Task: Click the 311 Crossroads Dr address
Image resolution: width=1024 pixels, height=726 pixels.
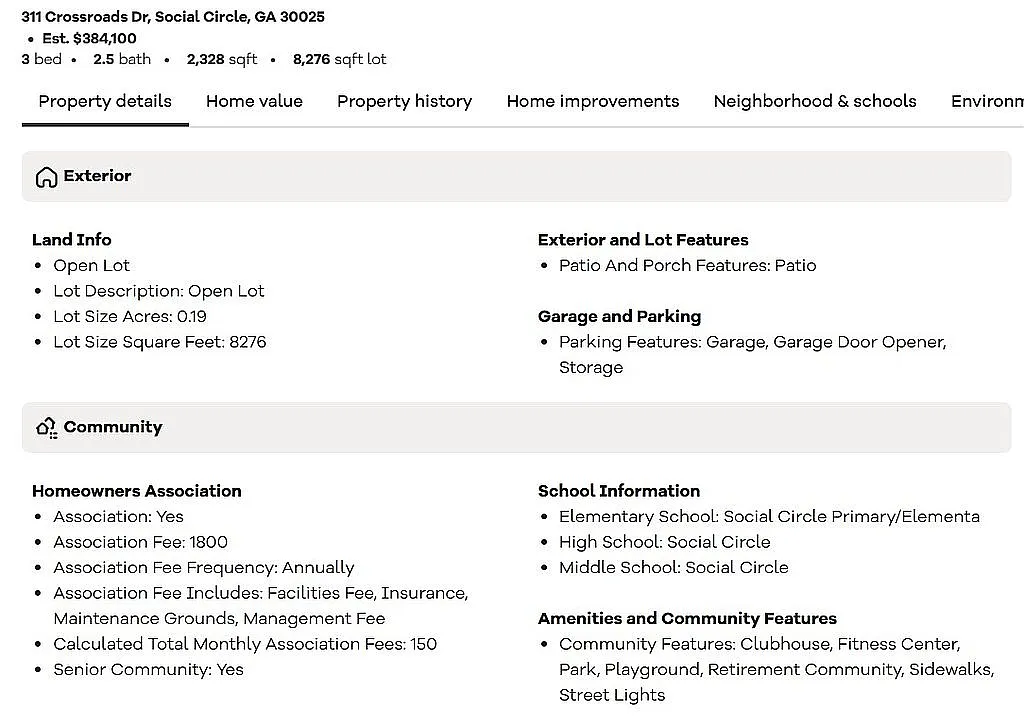Action: click(173, 17)
